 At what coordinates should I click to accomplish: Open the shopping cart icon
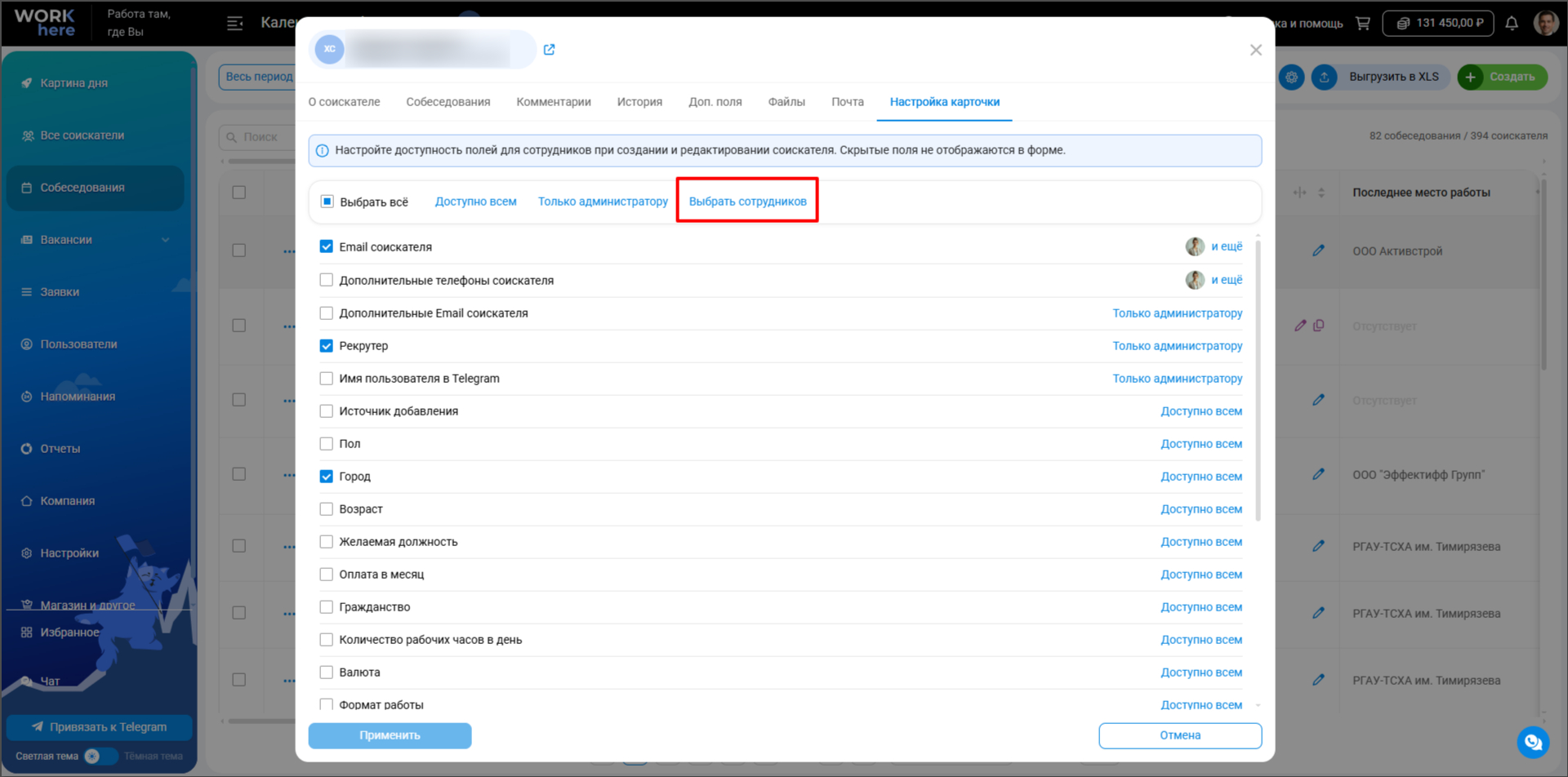(x=1363, y=23)
